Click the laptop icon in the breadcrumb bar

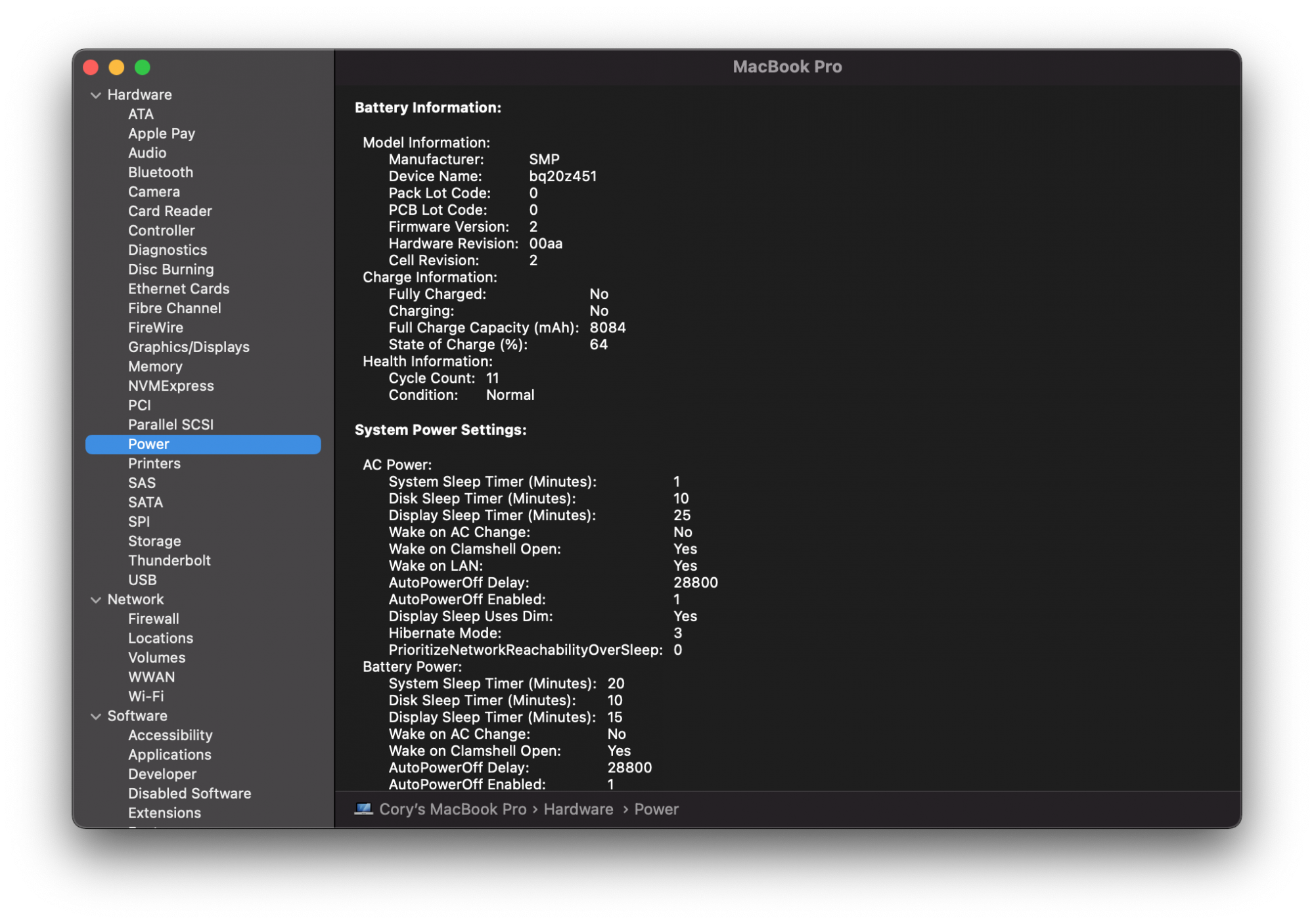click(x=363, y=809)
